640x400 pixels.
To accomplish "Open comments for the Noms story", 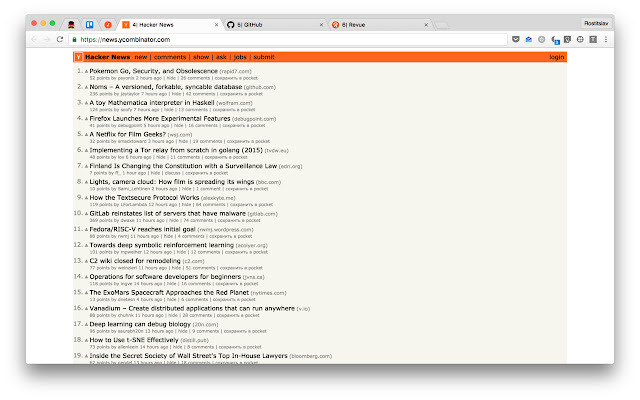I will pos(200,94).
